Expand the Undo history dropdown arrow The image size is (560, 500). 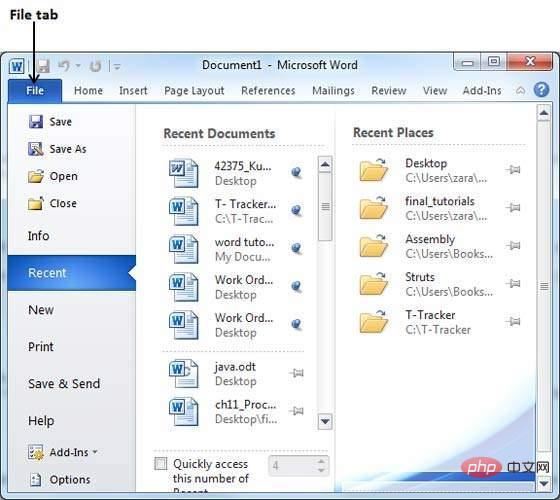tap(78, 66)
